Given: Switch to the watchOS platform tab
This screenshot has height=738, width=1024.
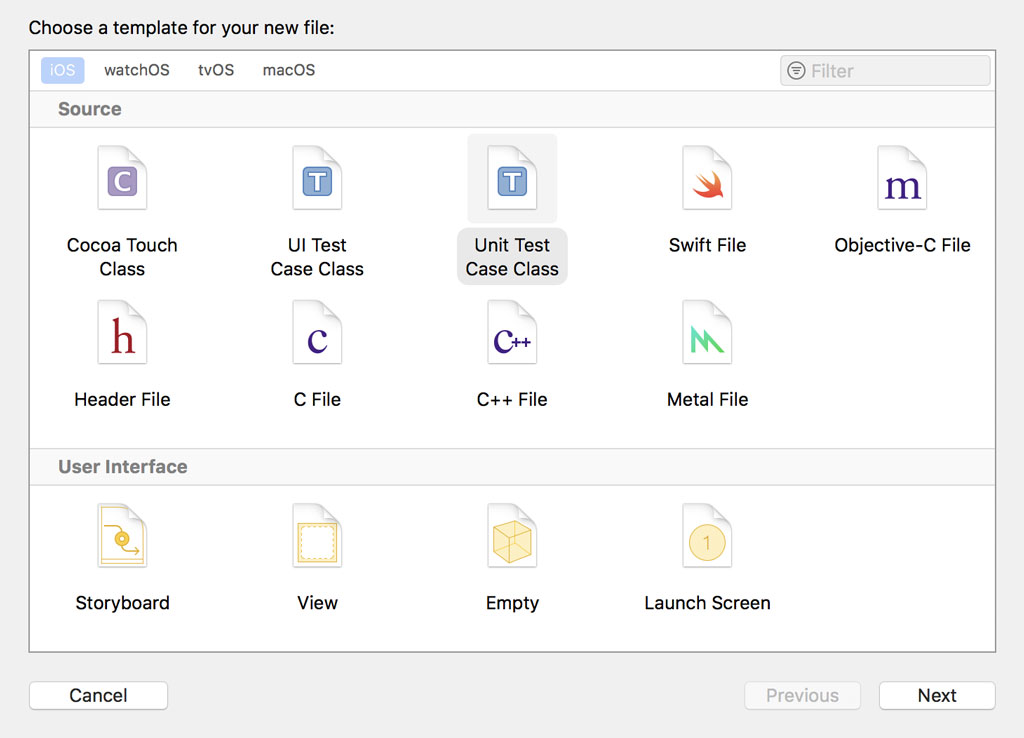Looking at the screenshot, I should coord(137,70).
